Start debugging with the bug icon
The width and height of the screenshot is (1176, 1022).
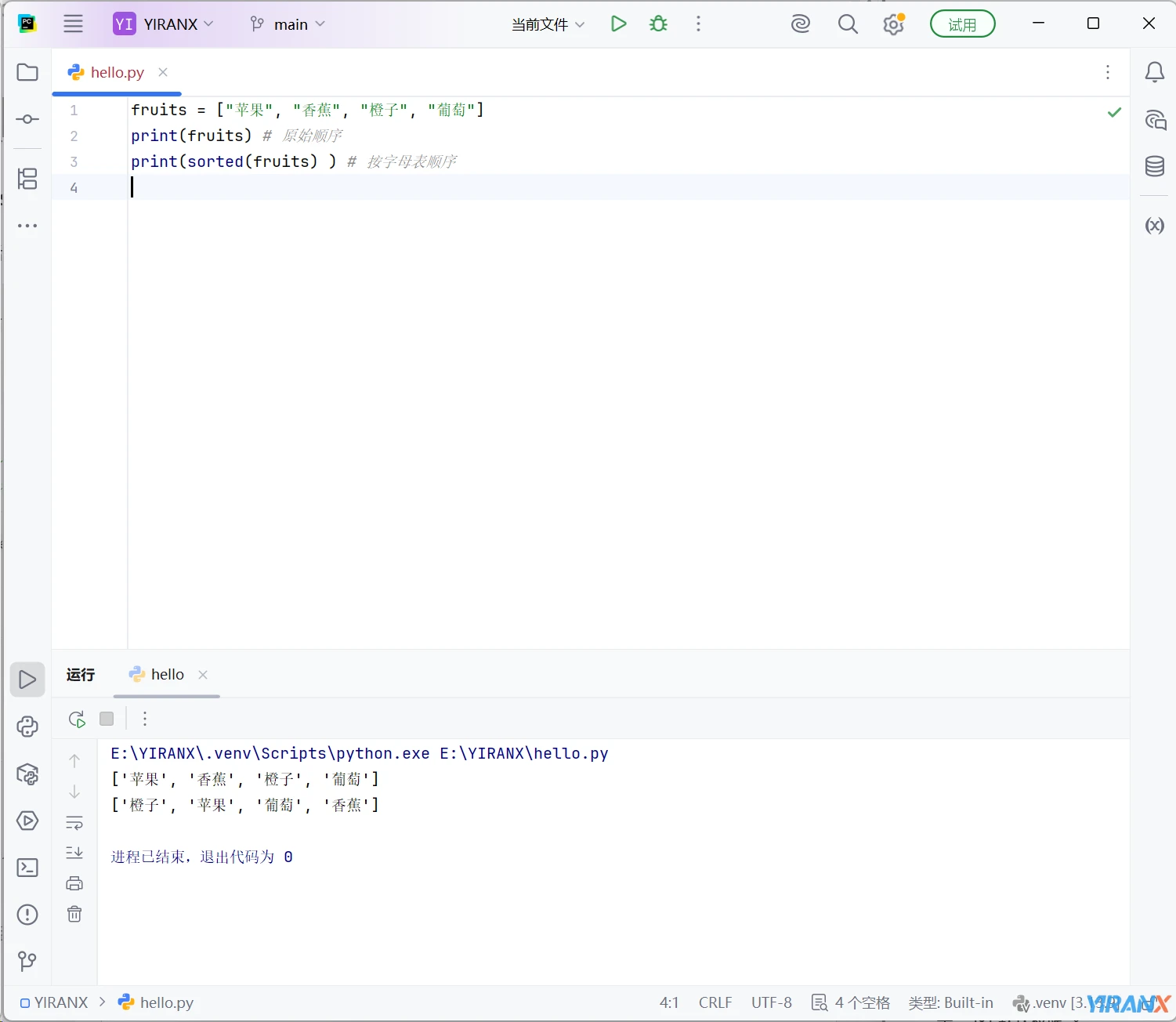[658, 24]
